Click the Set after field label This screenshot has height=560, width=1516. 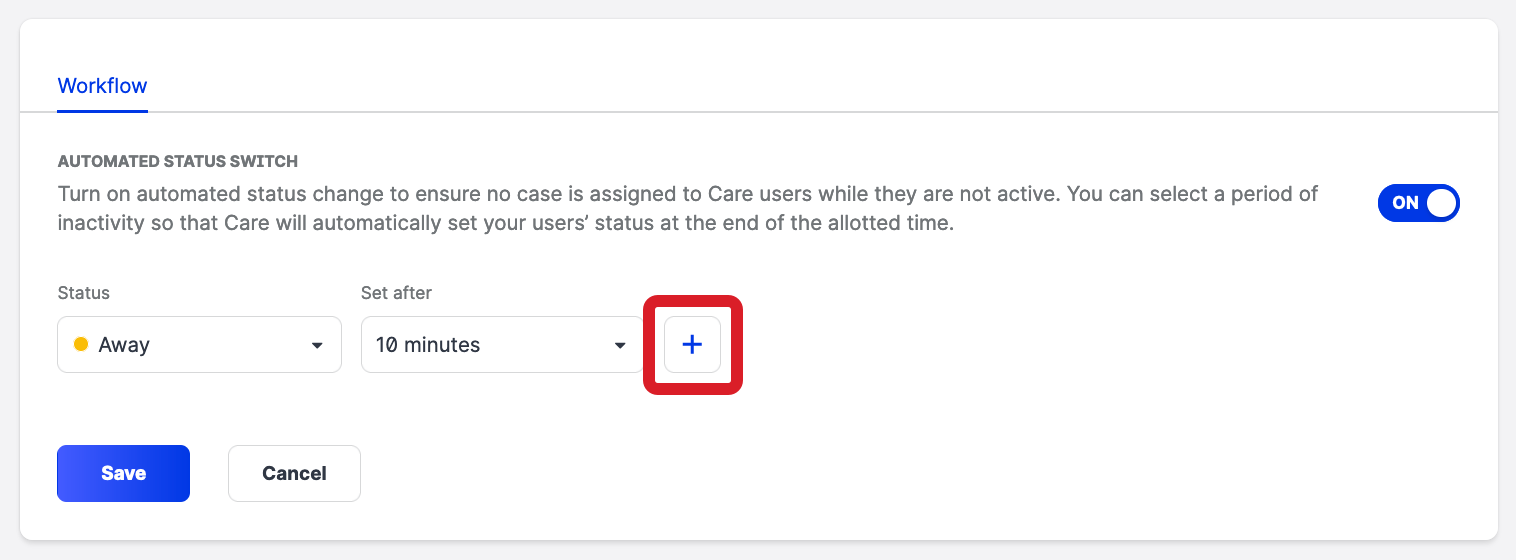click(396, 293)
